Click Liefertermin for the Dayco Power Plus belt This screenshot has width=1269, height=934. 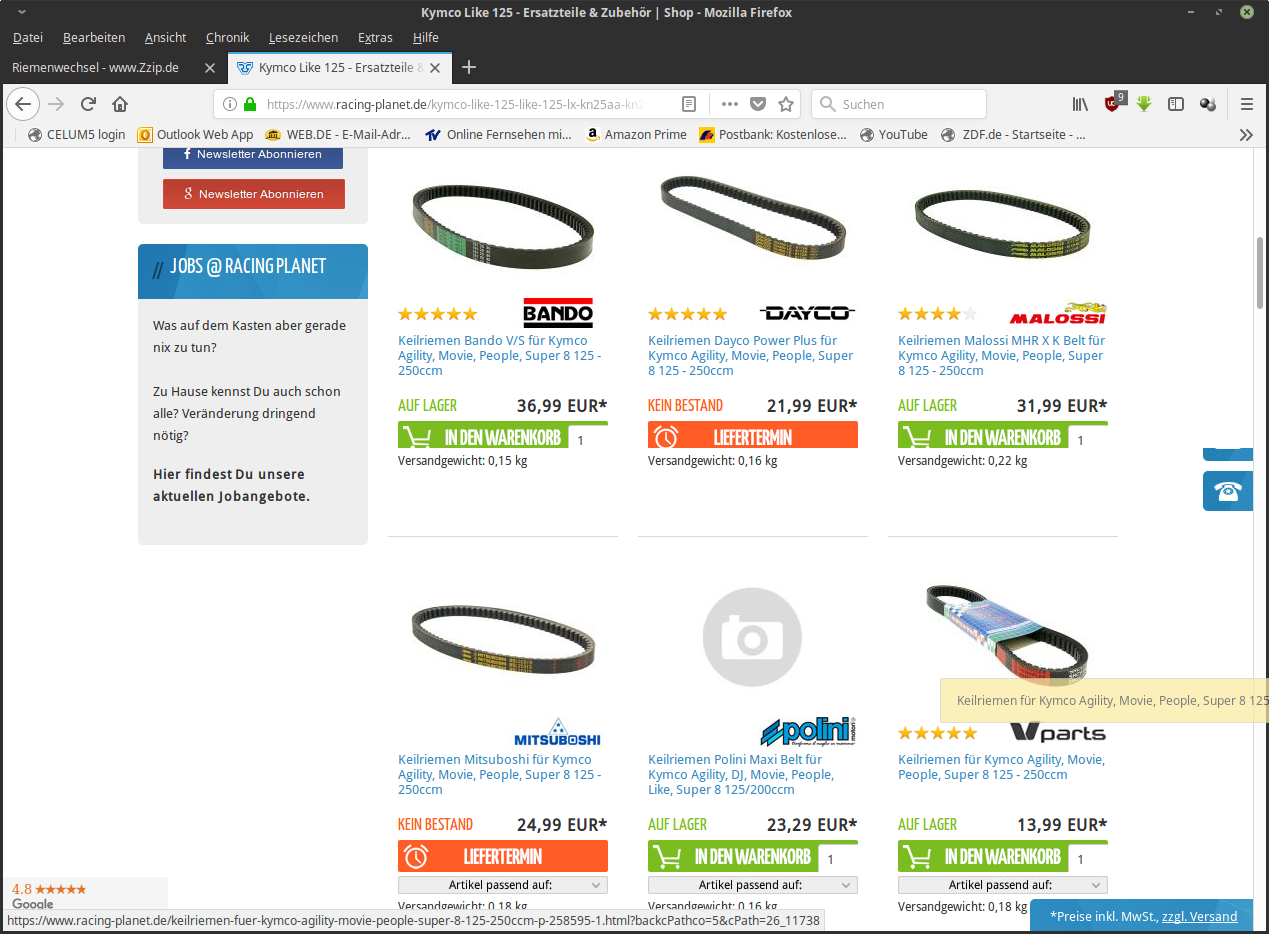point(753,436)
